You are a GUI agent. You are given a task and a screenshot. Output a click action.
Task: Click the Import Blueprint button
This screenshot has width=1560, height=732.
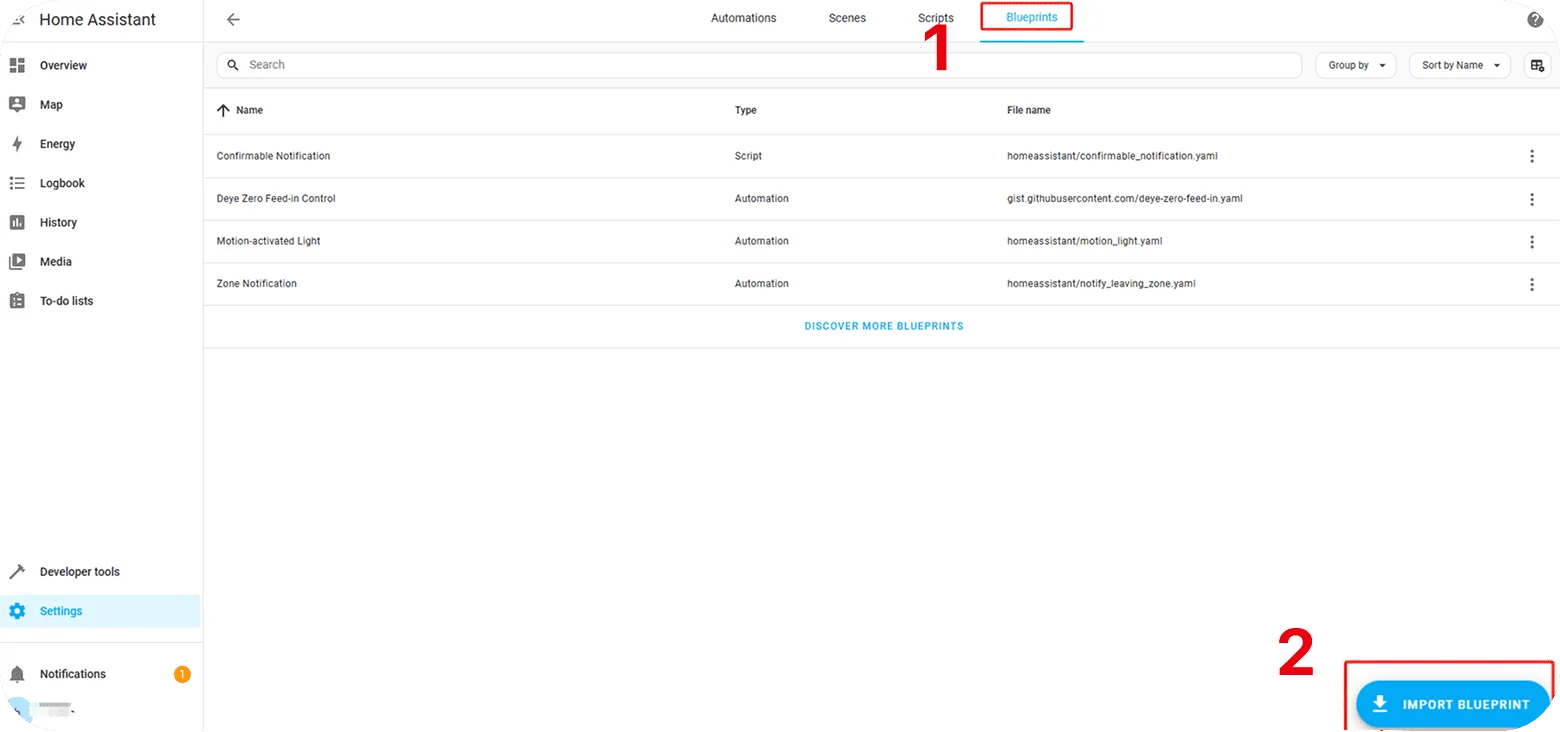click(1452, 704)
